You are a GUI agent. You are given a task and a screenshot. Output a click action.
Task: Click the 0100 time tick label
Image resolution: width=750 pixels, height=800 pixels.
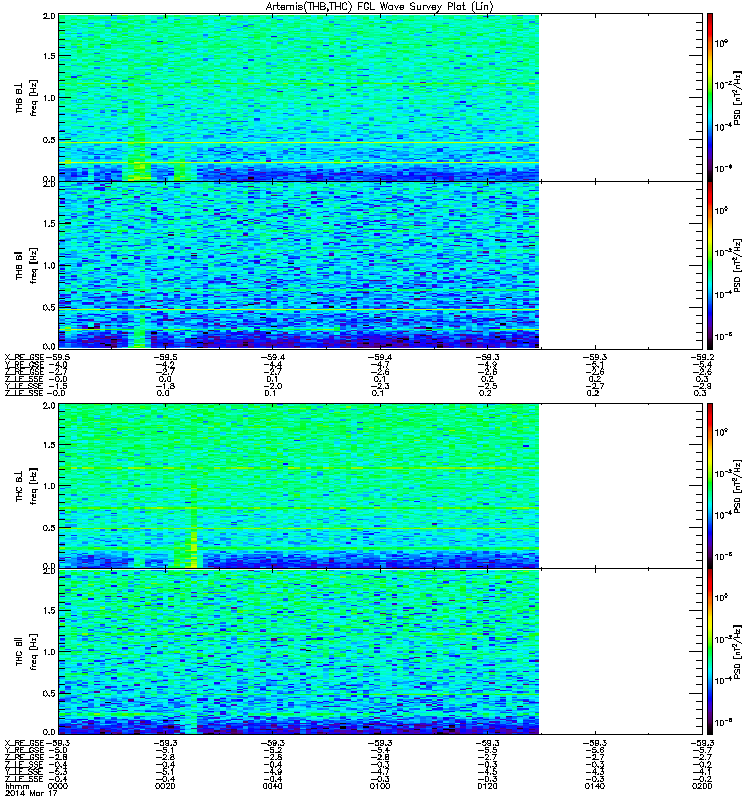pyautogui.click(x=380, y=787)
